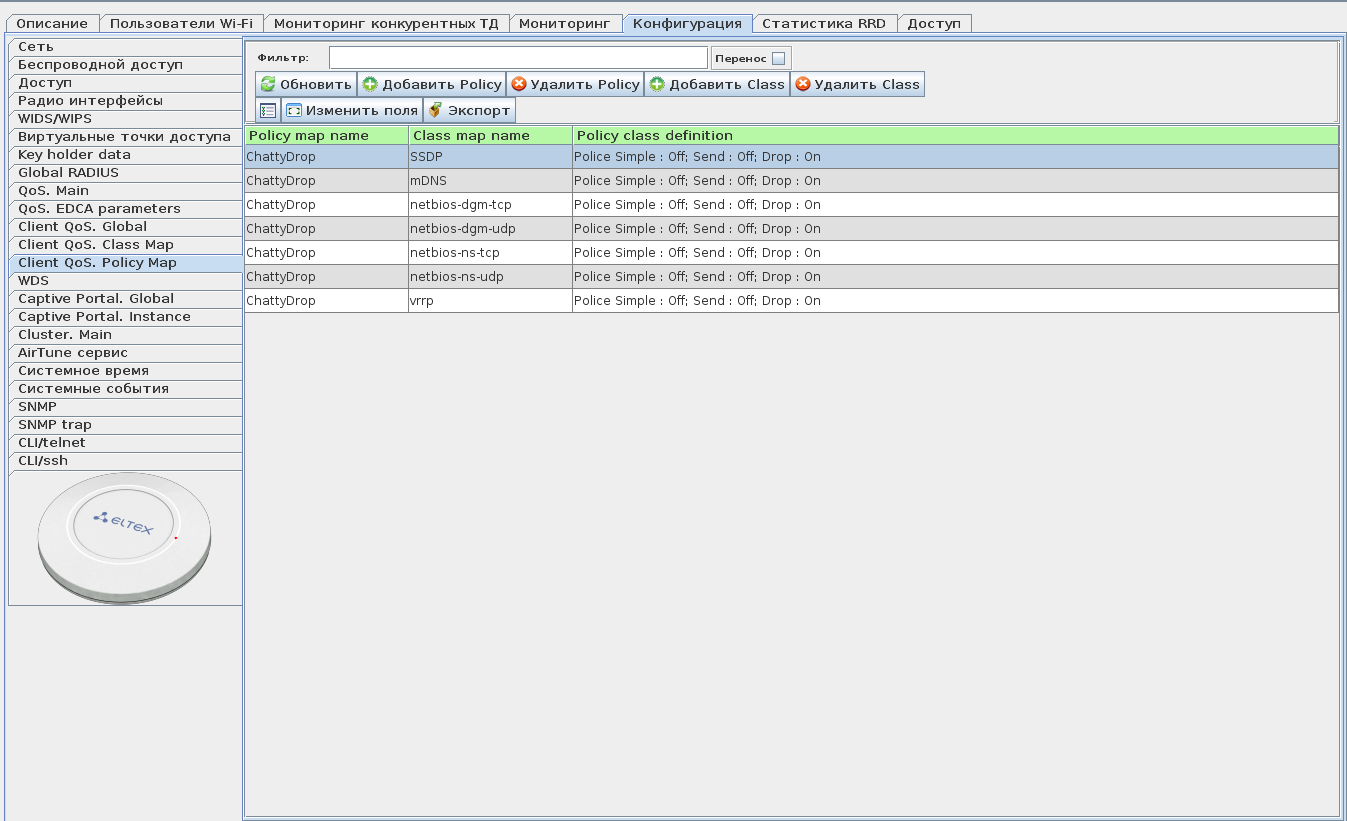Open the list view icon before Изменить поля
1347x821 pixels.
pyautogui.click(x=268, y=111)
